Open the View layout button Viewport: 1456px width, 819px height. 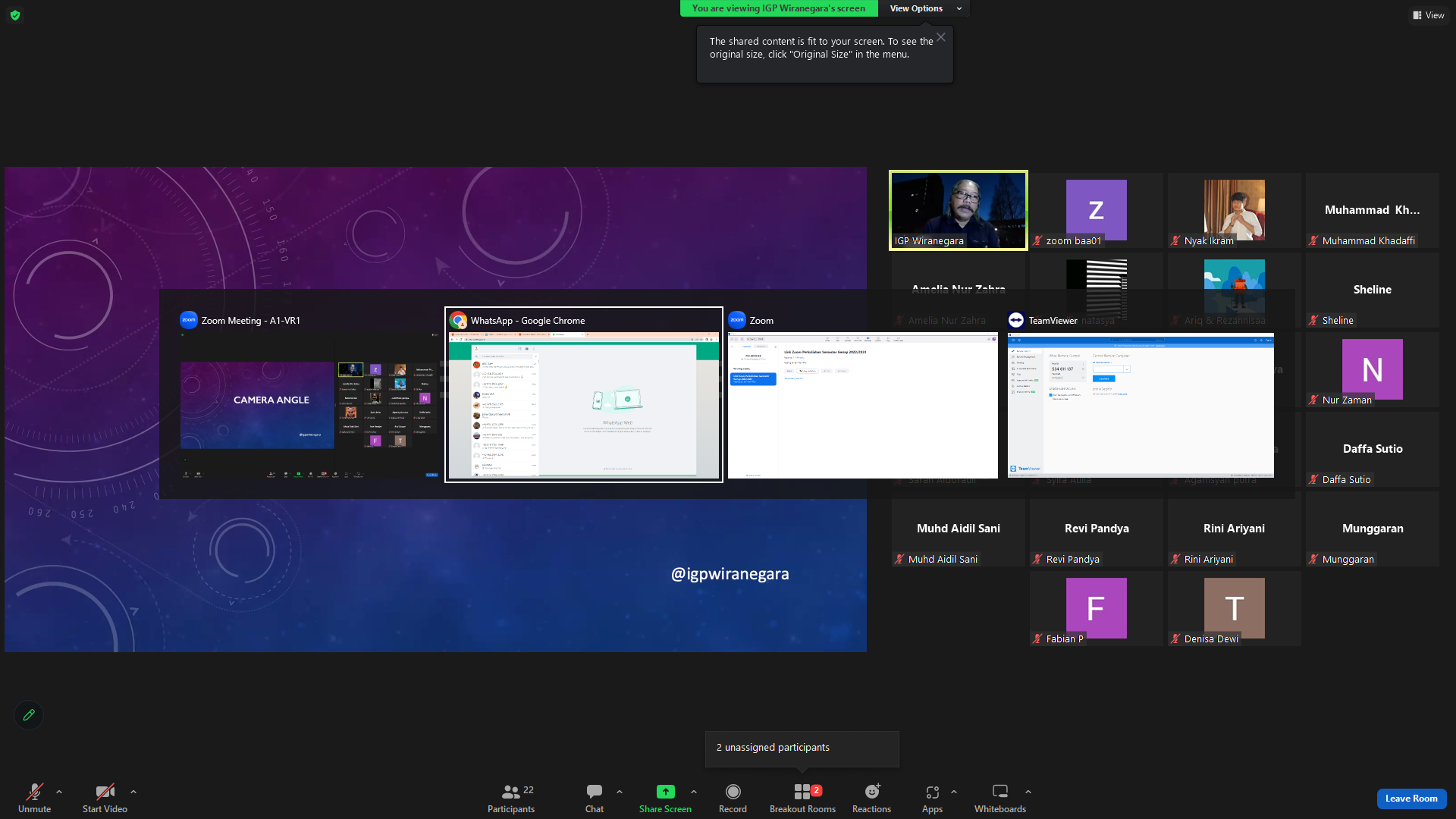point(1428,15)
